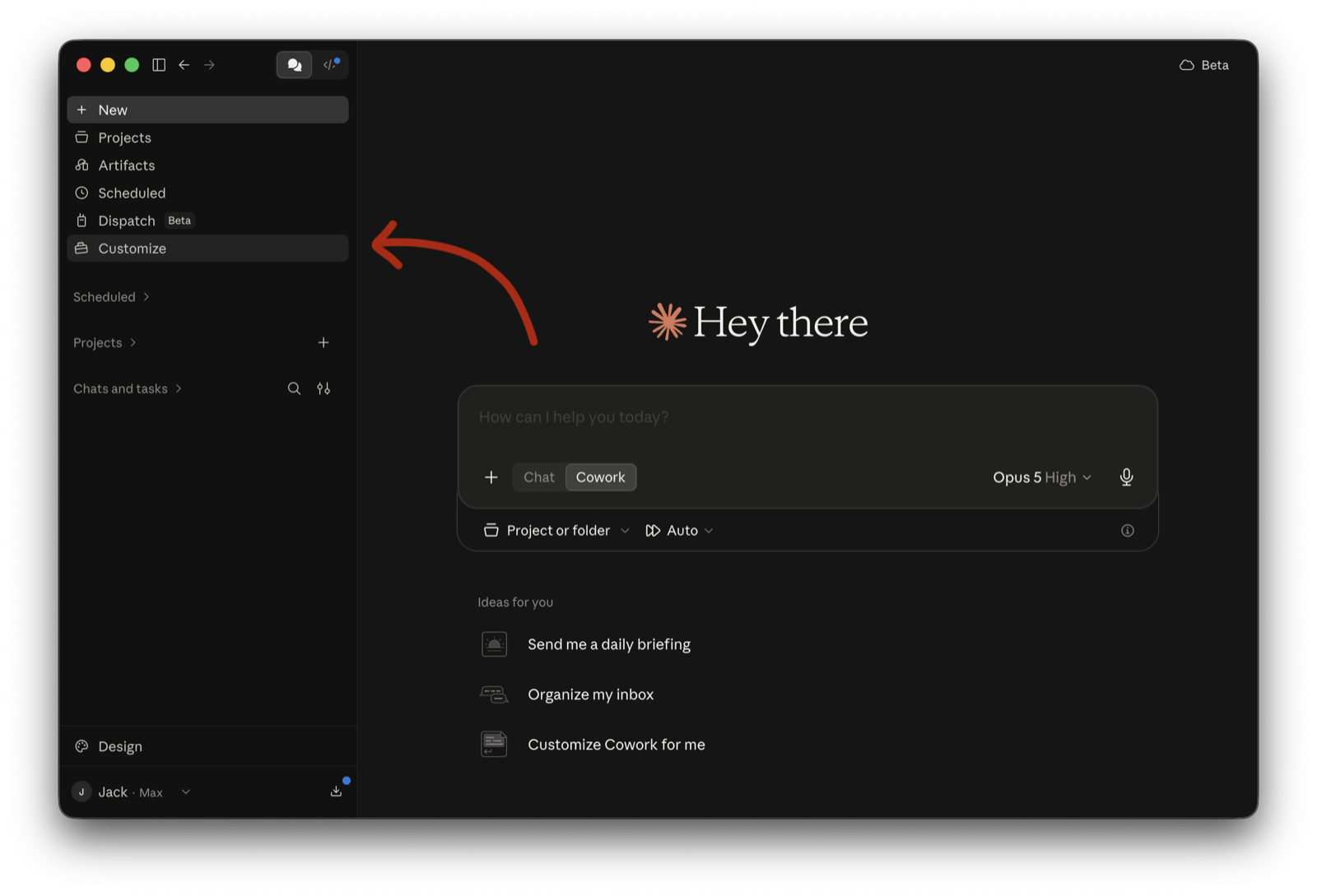This screenshot has height=896, width=1317.
Task: Start voice input with microphone icon
Action: point(1126,478)
